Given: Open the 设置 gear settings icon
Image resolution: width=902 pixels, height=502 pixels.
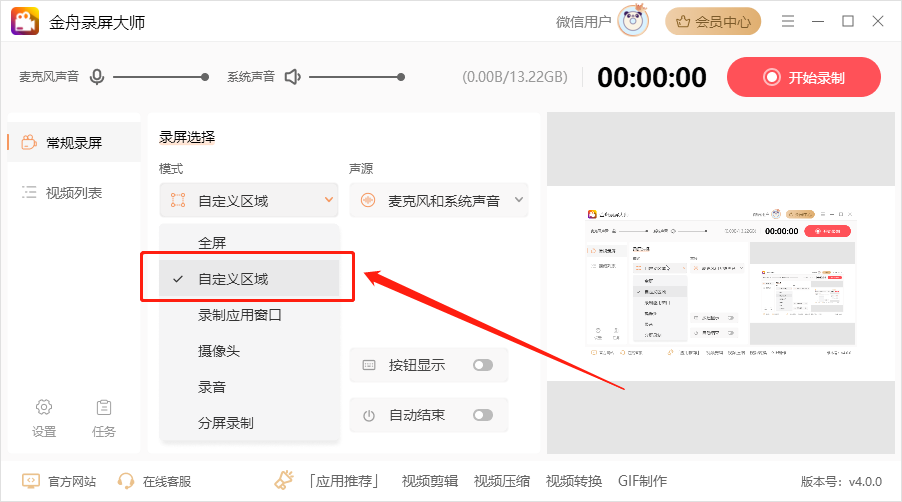Looking at the screenshot, I should pyautogui.click(x=44, y=407).
